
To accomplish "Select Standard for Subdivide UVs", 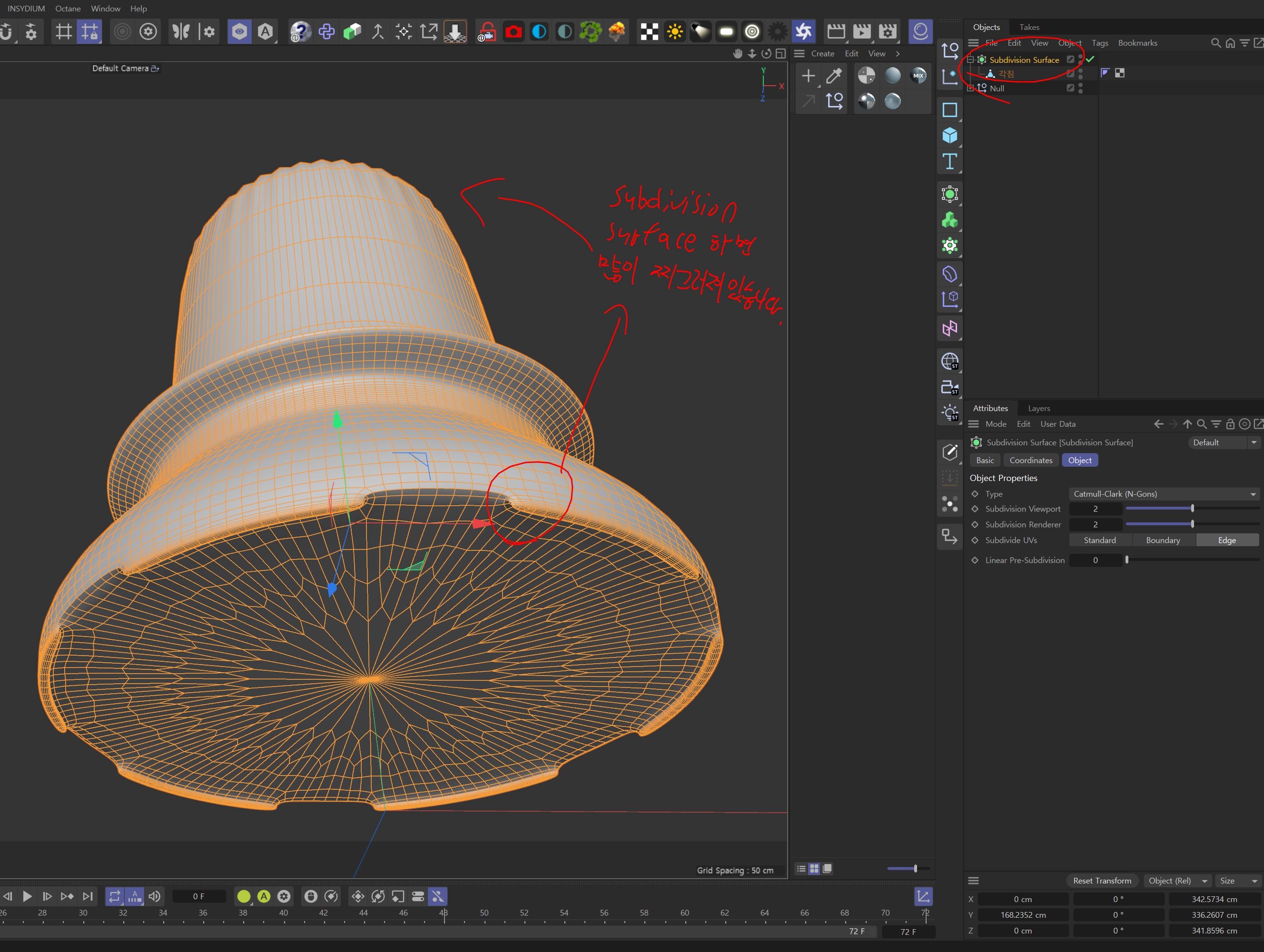I will point(1099,540).
